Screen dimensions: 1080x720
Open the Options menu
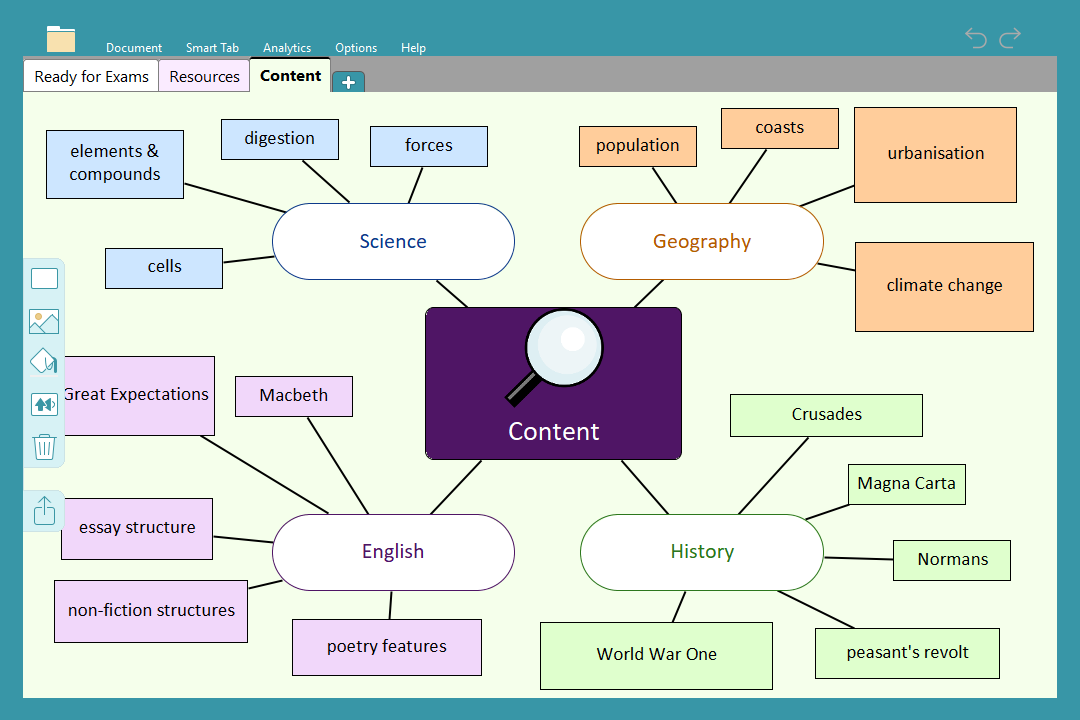coord(356,48)
